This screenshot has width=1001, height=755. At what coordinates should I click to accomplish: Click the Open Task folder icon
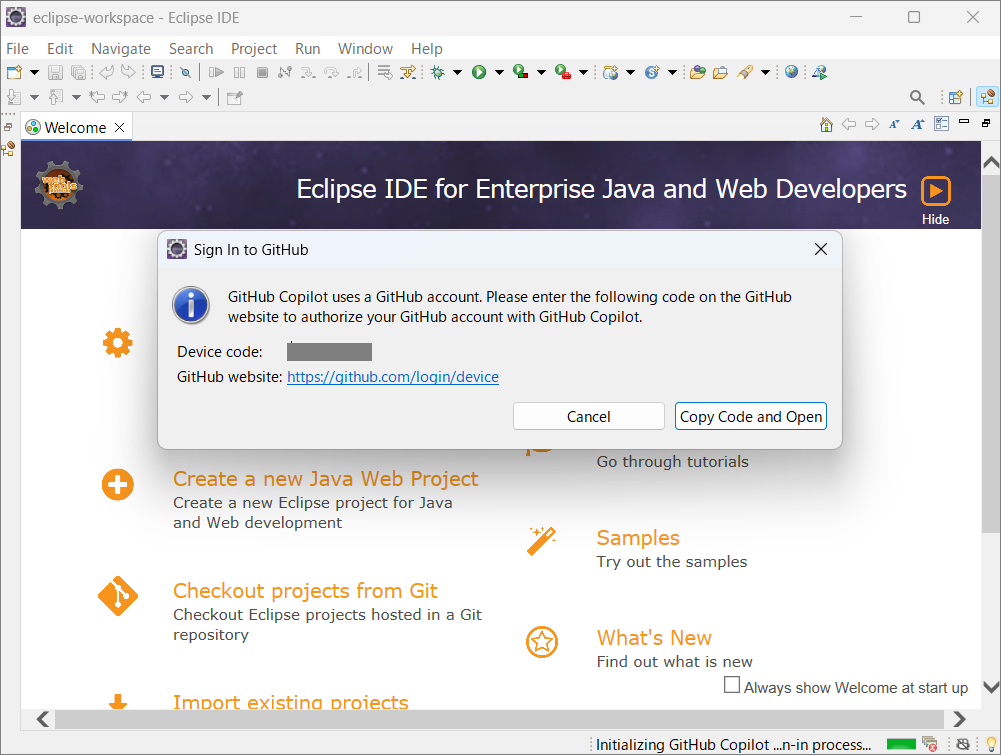pyautogui.click(x=720, y=72)
